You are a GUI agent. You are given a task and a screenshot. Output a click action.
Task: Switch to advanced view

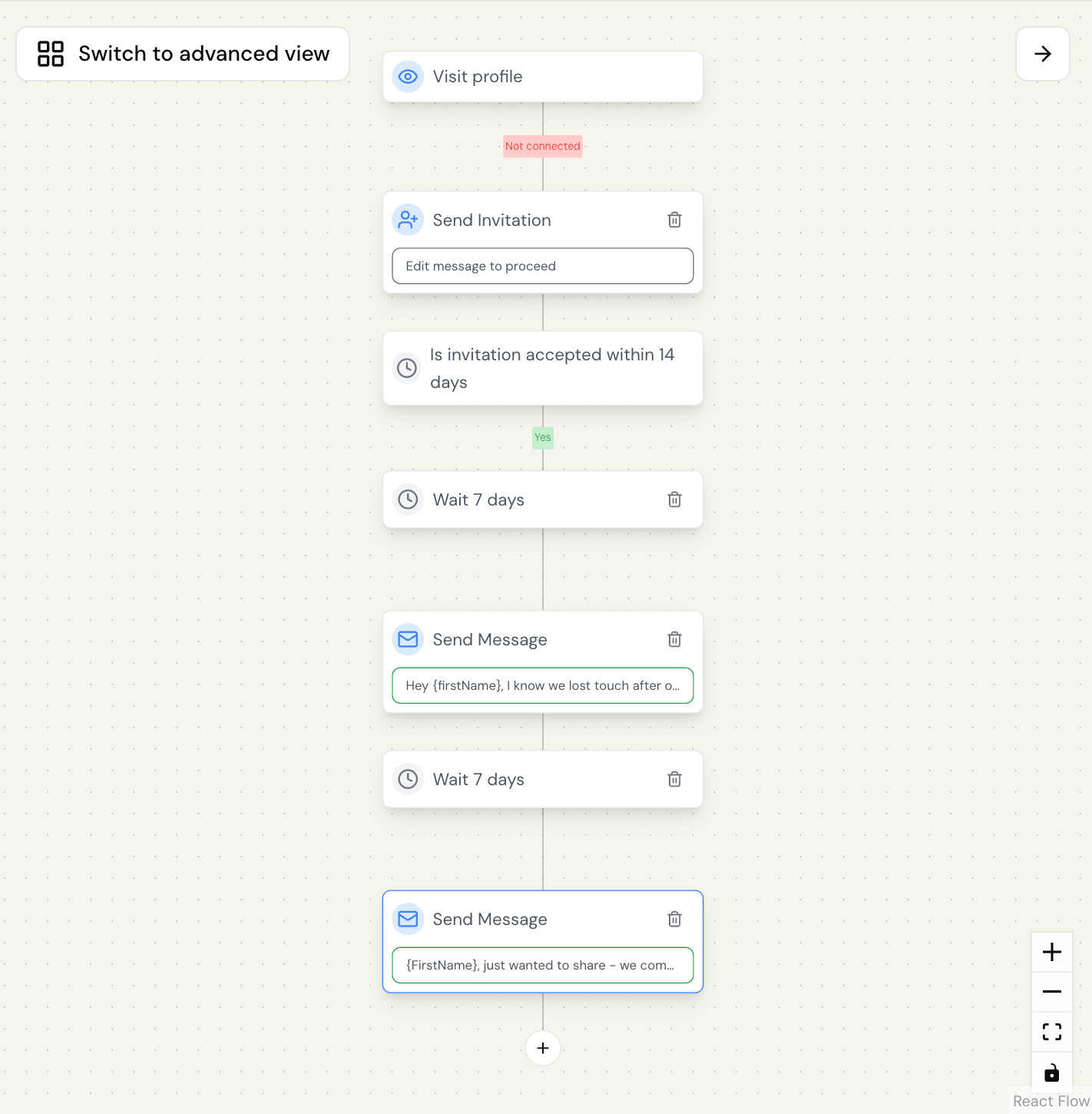(x=183, y=54)
